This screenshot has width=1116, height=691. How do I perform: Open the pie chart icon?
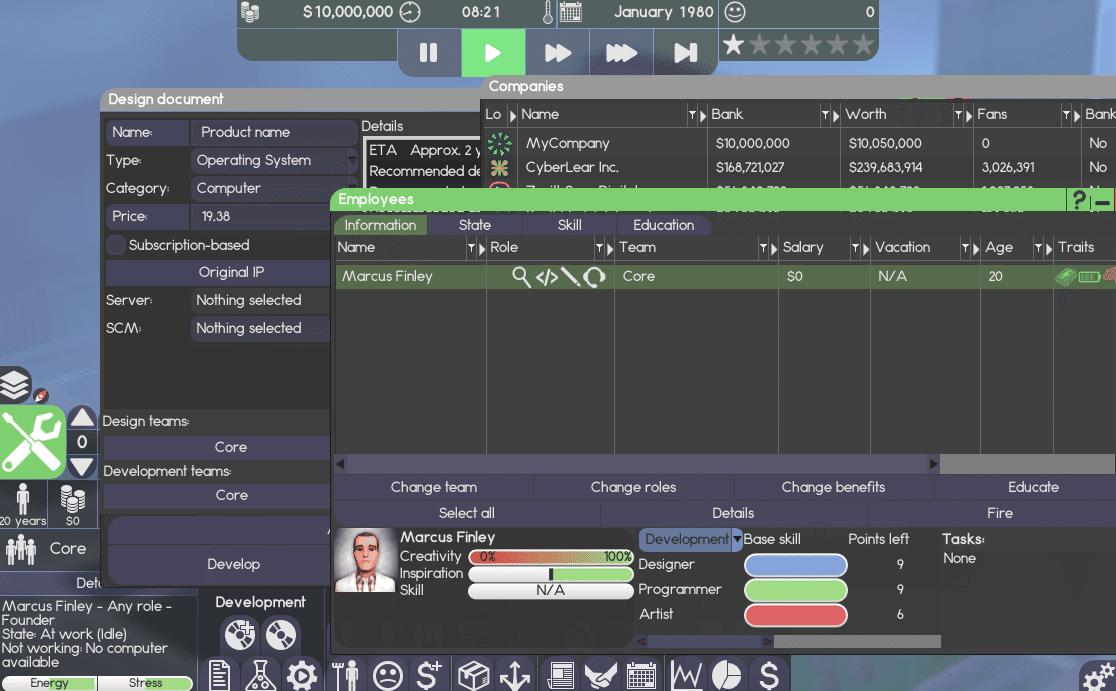click(726, 675)
